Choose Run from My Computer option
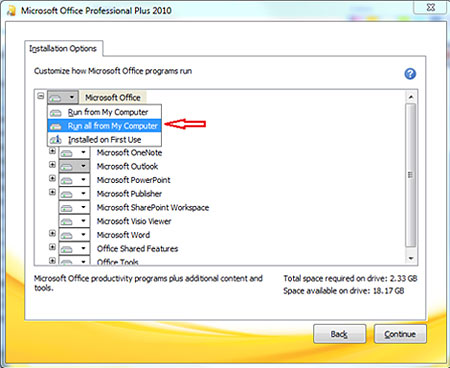Image resolution: width=450 pixels, height=368 pixels. [x=104, y=112]
